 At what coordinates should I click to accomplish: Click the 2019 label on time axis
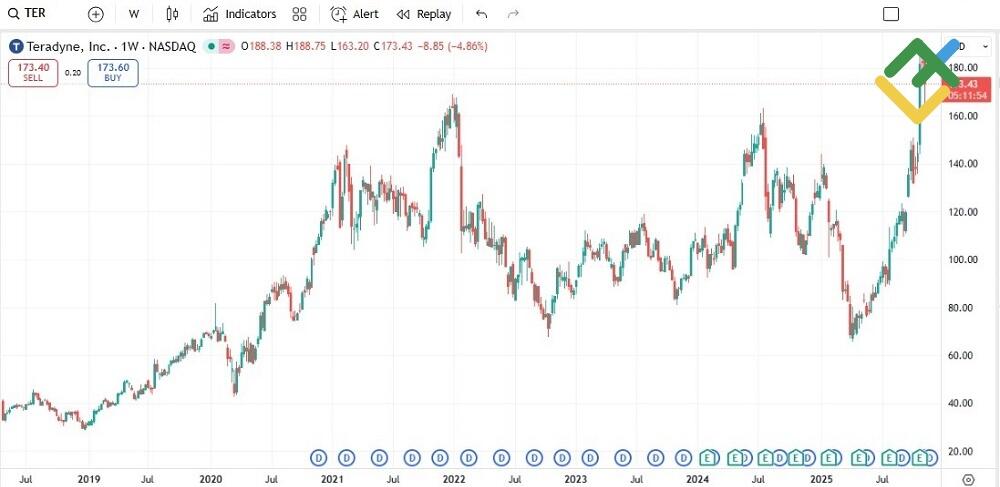pyautogui.click(x=88, y=478)
